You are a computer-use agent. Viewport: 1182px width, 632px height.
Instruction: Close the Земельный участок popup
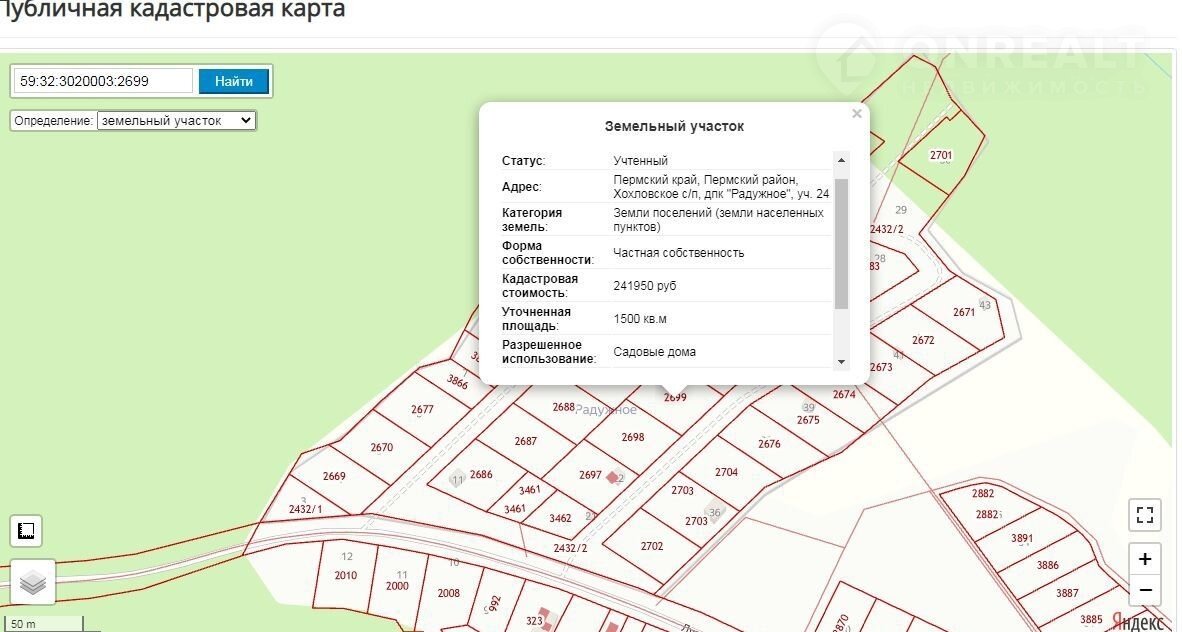point(856,114)
